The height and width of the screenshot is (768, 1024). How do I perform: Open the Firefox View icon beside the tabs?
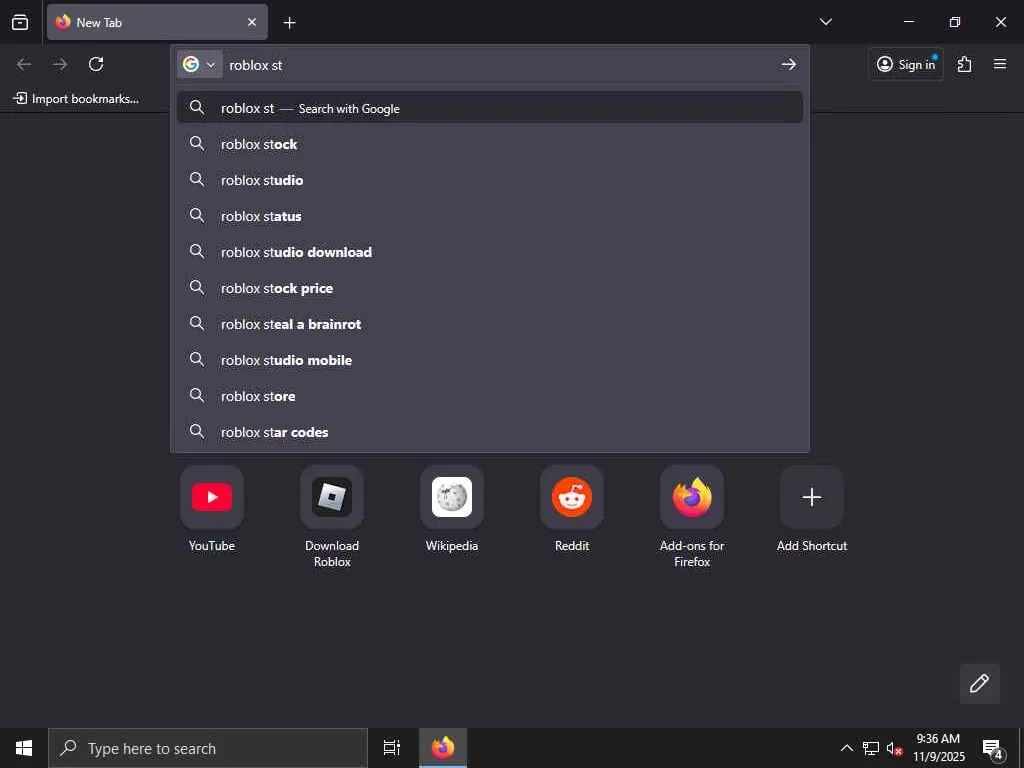pos(20,22)
